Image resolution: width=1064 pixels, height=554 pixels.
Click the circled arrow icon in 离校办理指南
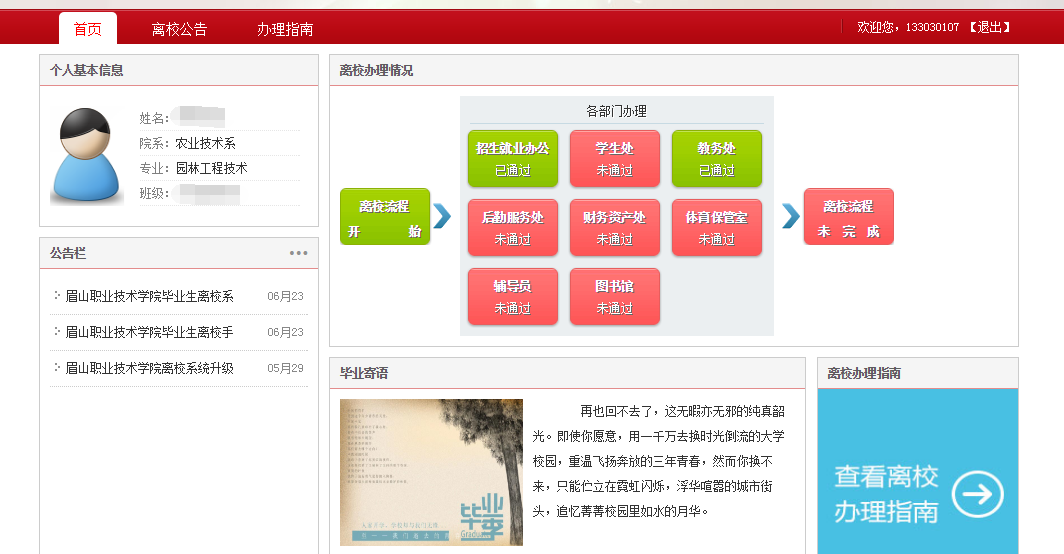click(976, 494)
